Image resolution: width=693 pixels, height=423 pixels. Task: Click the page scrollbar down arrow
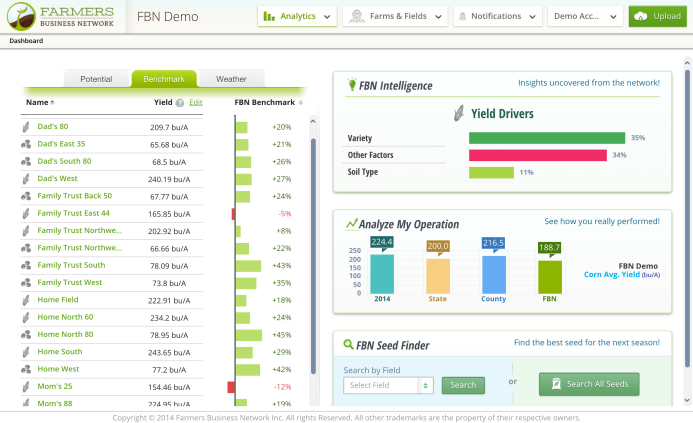pyautogui.click(x=687, y=400)
